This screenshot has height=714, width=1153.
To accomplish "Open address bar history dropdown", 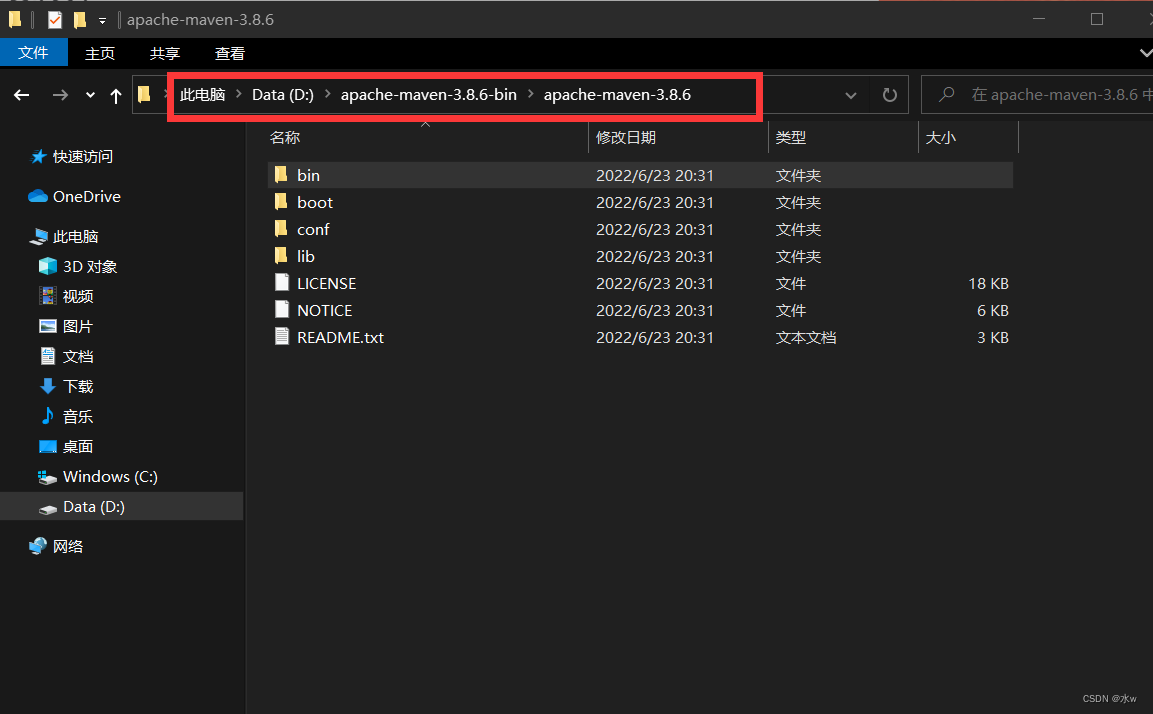I will click(x=851, y=95).
